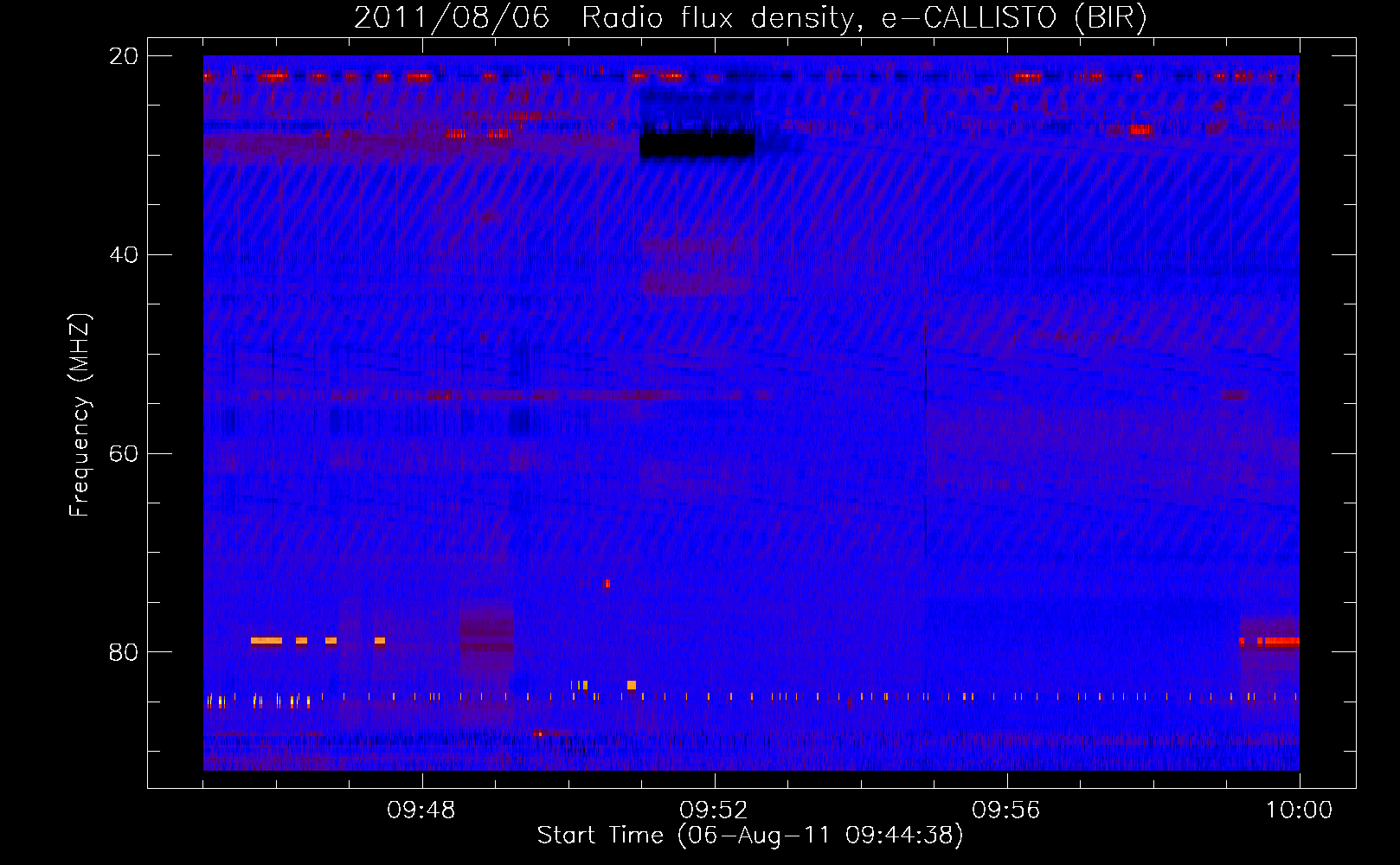Click the 'Start Time (06-Aug-11 09:44:38)' label
1400x865 pixels.
click(750, 836)
